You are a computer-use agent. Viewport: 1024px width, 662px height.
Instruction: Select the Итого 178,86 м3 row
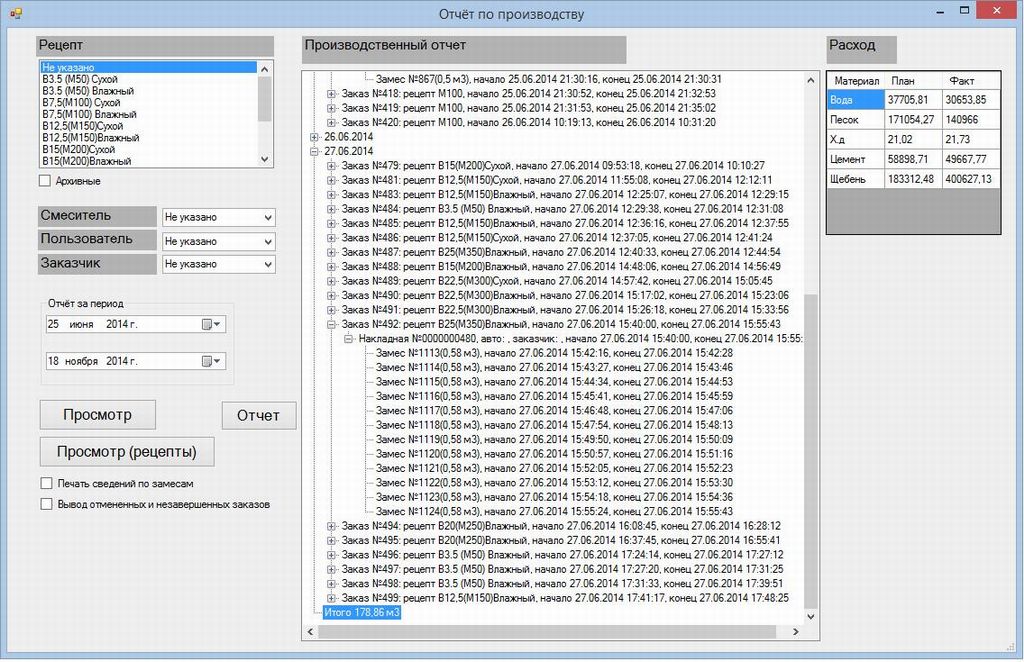(362, 612)
